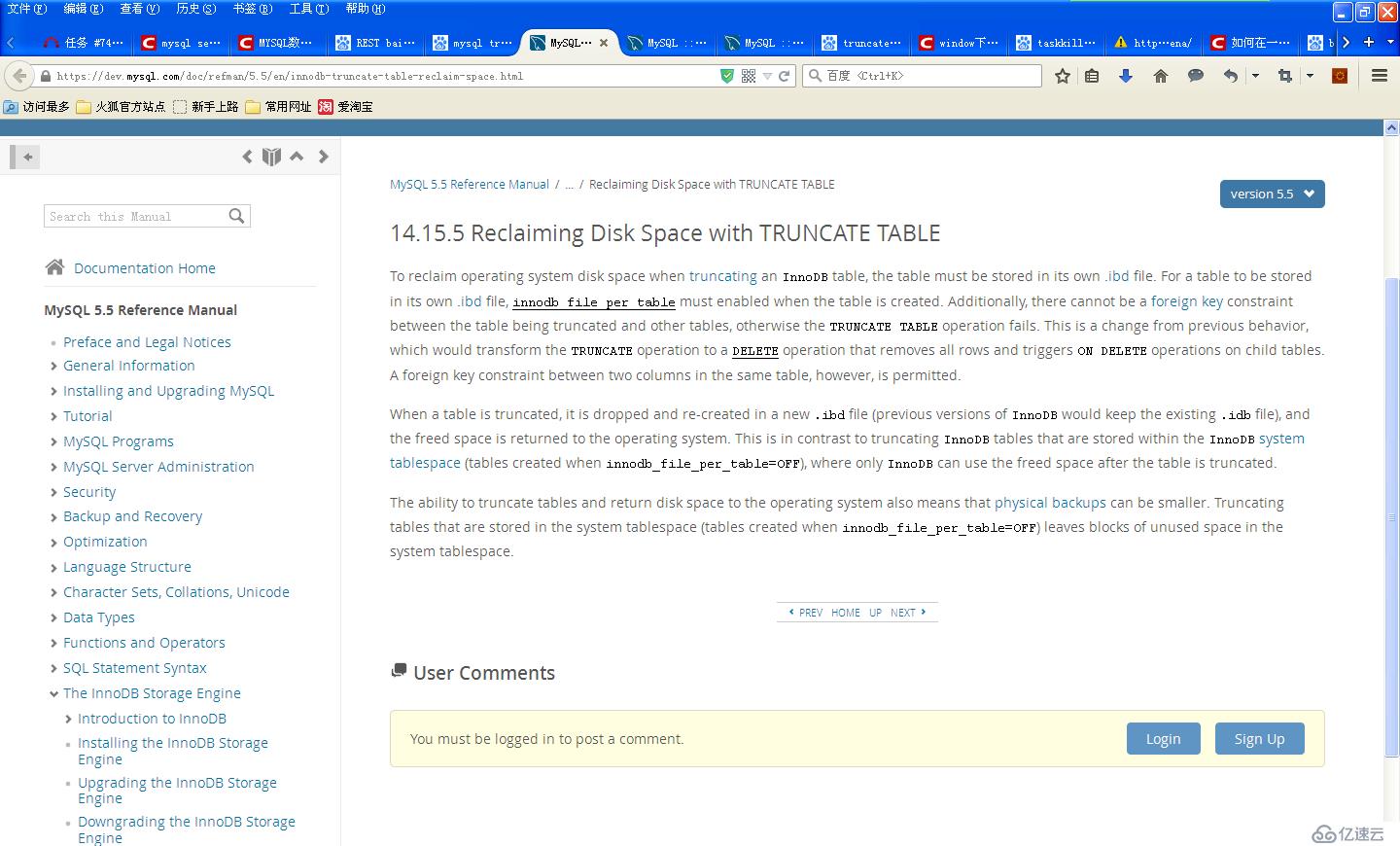1400x846 pixels.
Task: Click the page vertical scrollbar thumb
Action: click(x=1391, y=517)
